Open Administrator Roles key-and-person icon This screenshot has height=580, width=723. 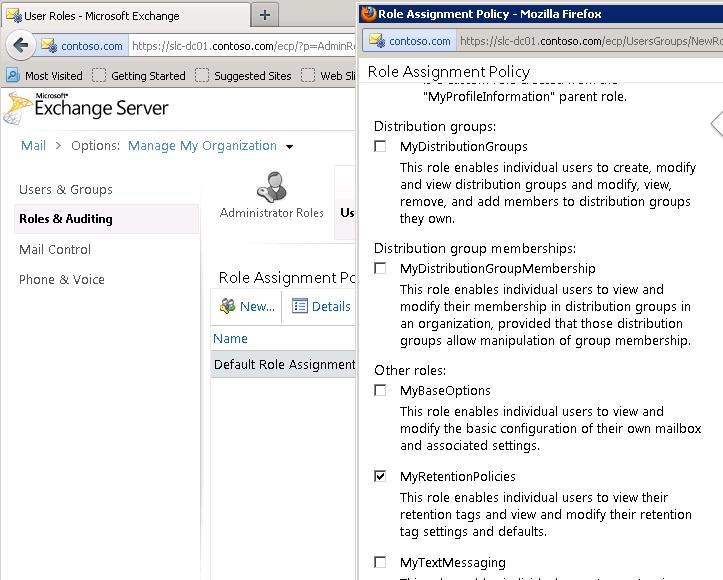click(272, 187)
